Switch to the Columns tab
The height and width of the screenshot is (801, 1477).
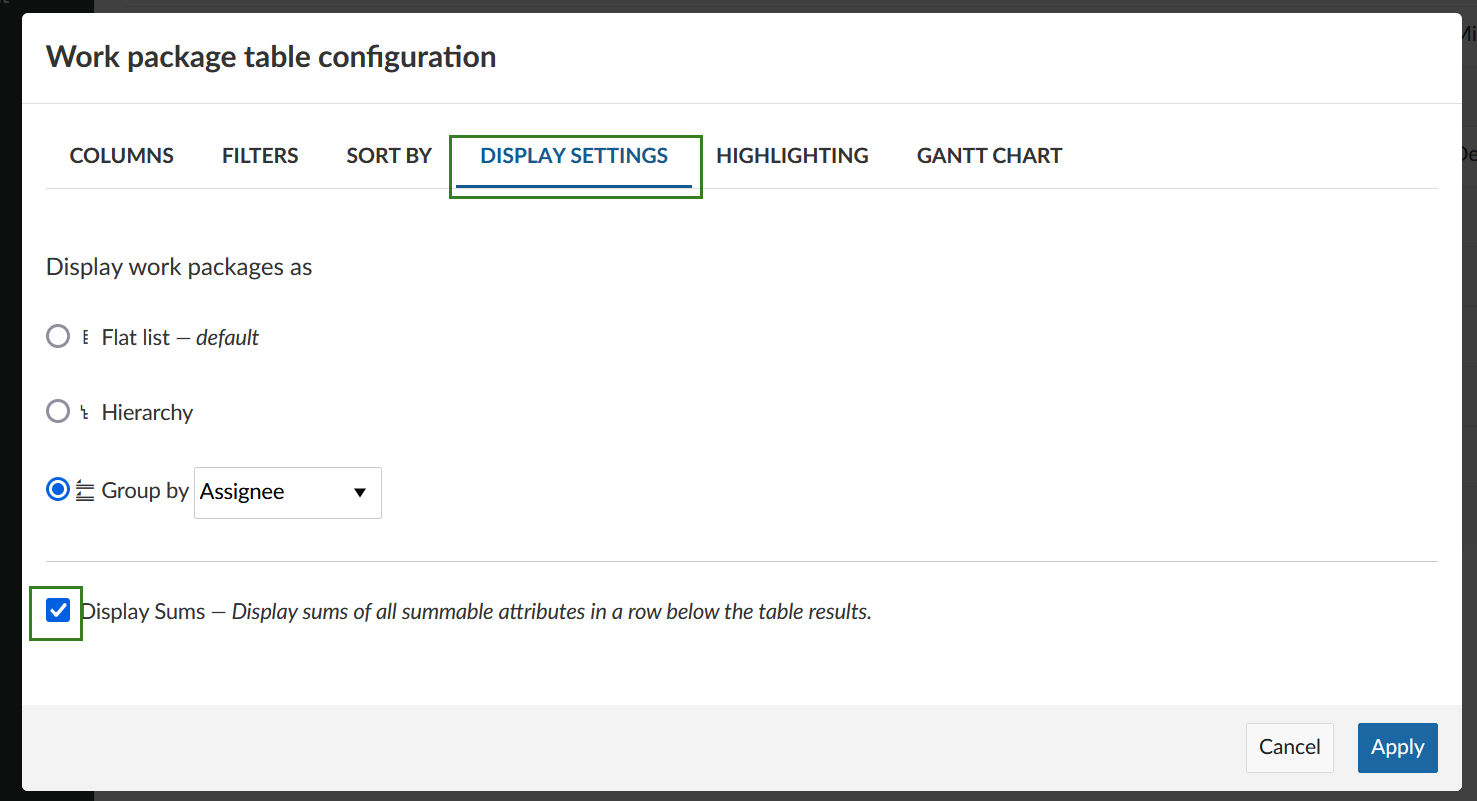pyautogui.click(x=121, y=156)
